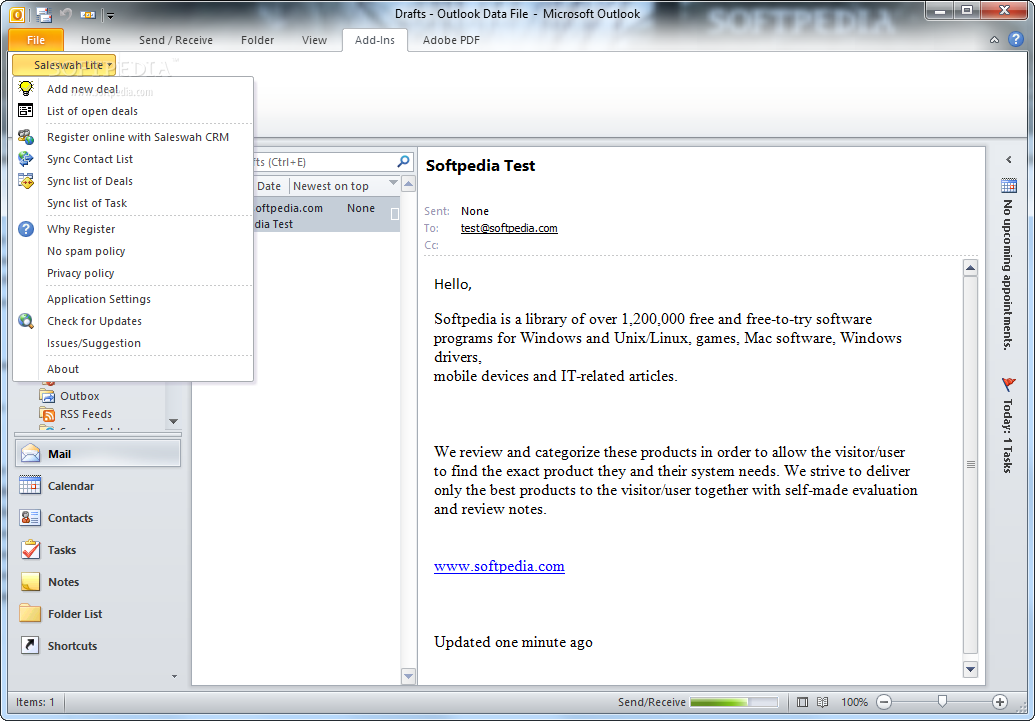
Task: Open the Tasks module
Action: [x=98, y=550]
